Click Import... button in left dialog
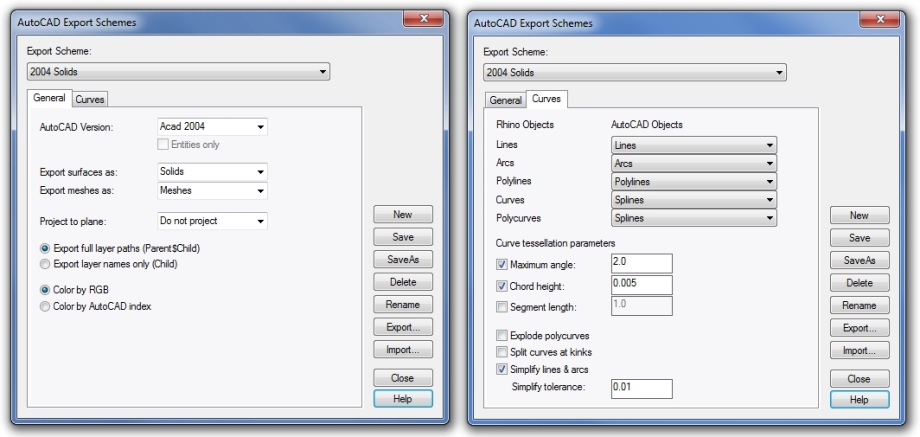This screenshot has height=437, width=920. coord(403,350)
